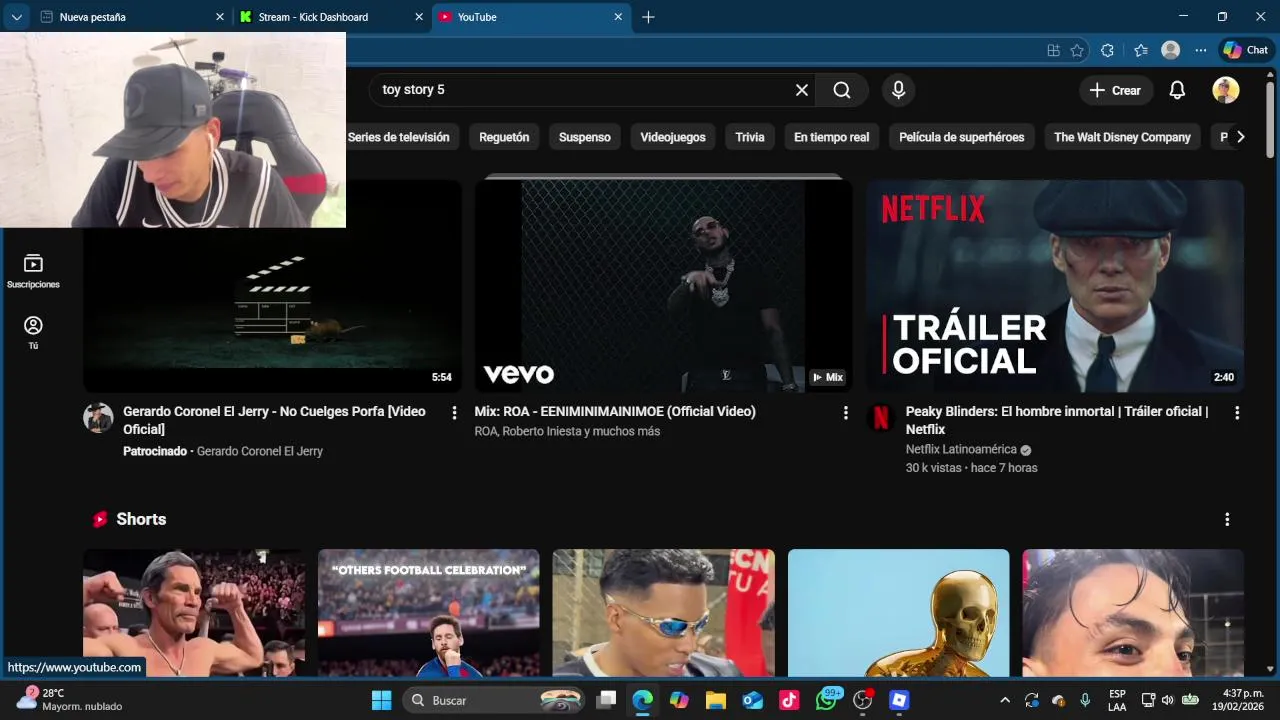Open Mix: ROA - EENIMINIMAINIMOE title

click(615, 411)
